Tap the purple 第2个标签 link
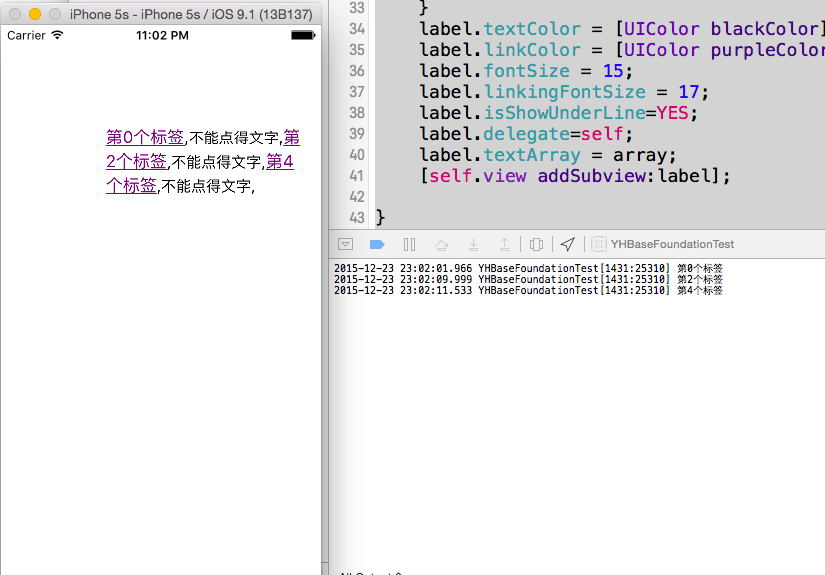The height and width of the screenshot is (575, 825). pos(136,162)
